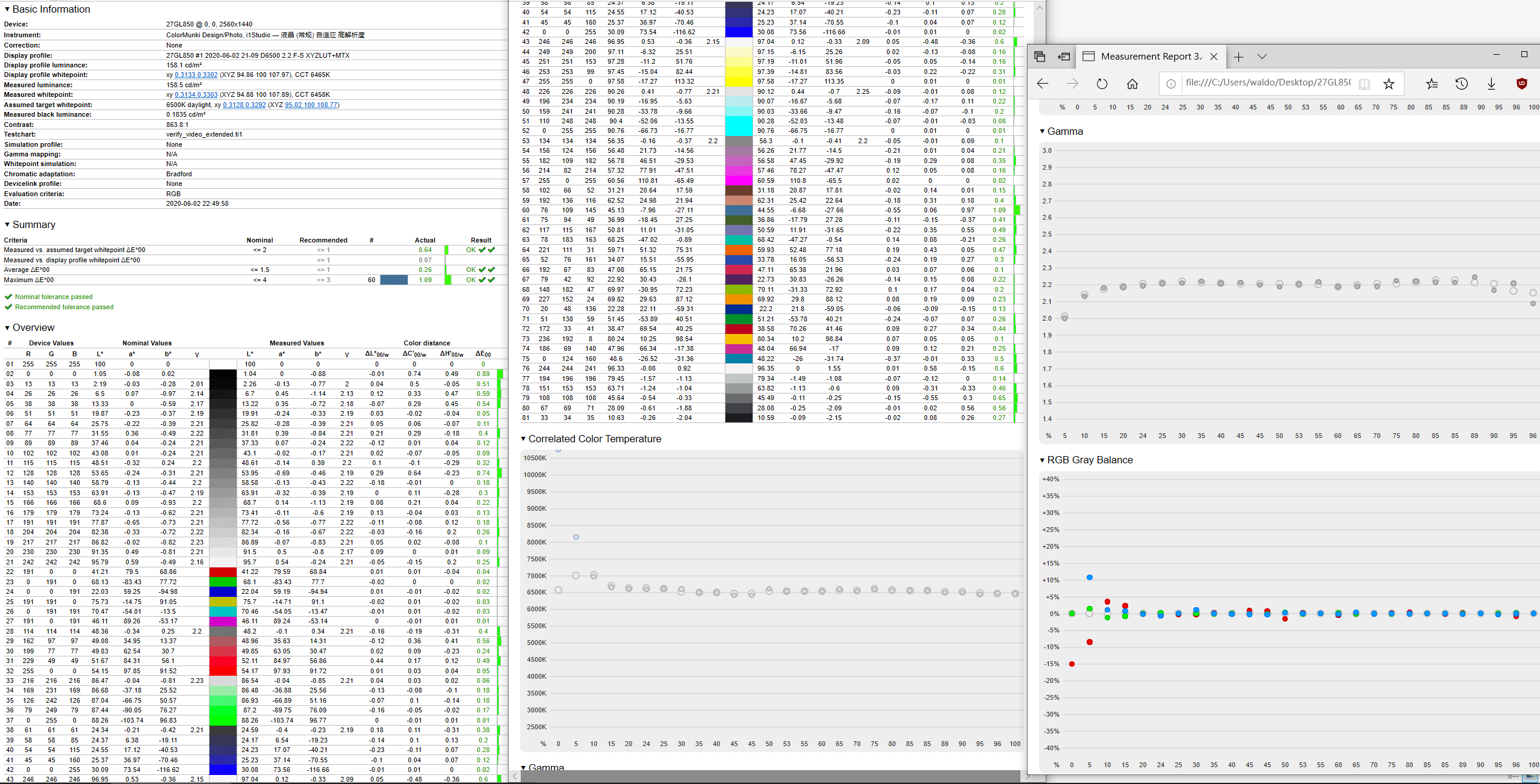Click 'Nominal tolerance passed' text

coord(54,297)
